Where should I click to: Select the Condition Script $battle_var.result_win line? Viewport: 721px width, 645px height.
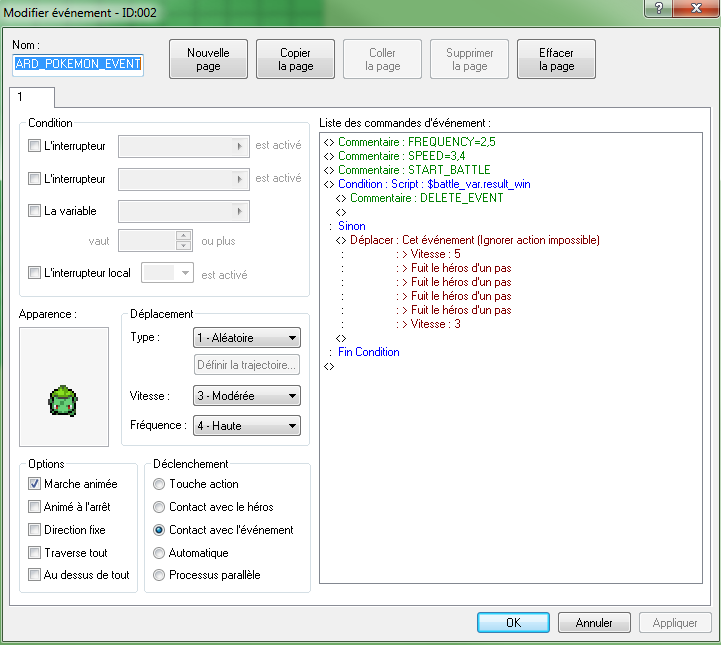click(427, 184)
